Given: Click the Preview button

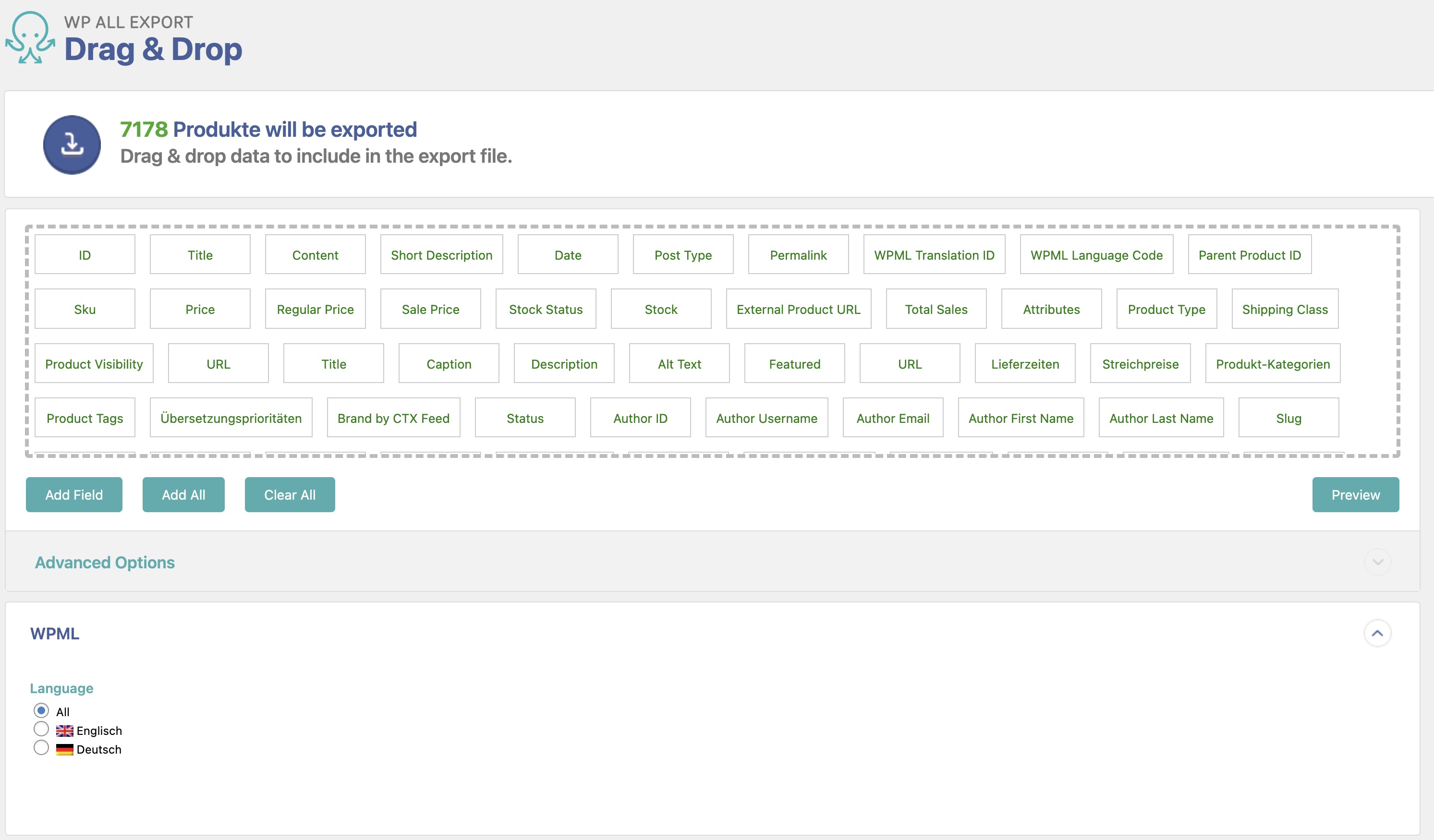Looking at the screenshot, I should click(x=1355, y=495).
